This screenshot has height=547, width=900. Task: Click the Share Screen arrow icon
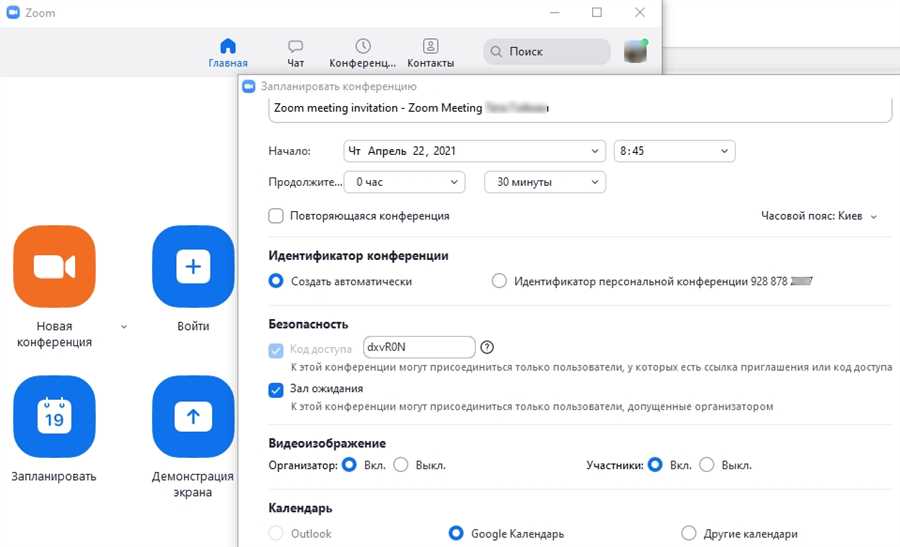pos(193,417)
